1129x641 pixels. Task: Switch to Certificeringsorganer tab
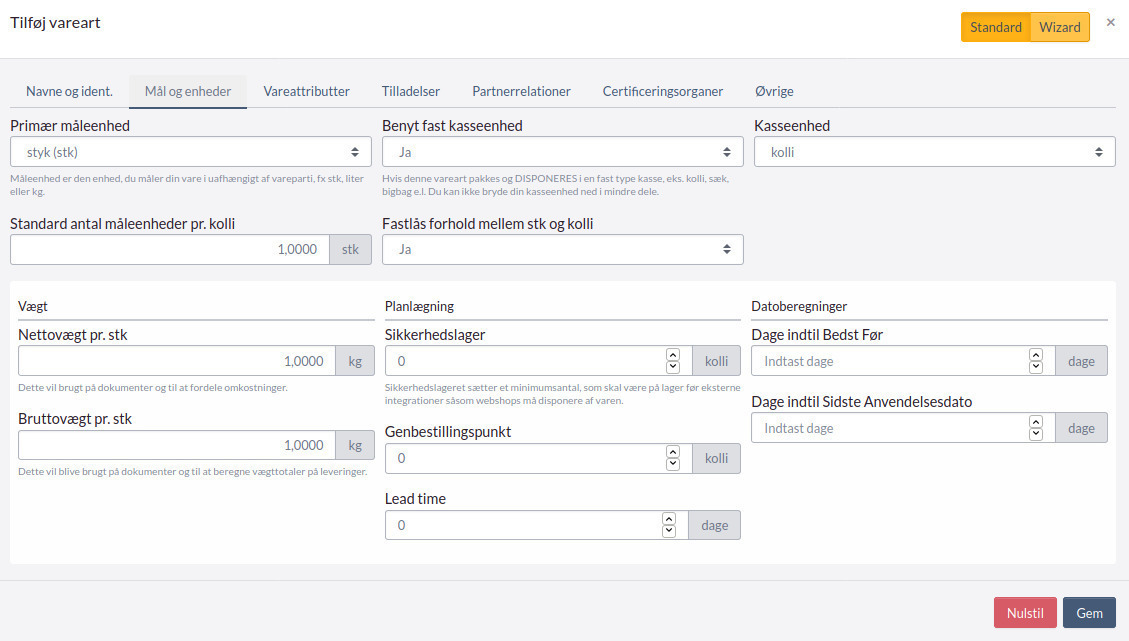click(662, 91)
